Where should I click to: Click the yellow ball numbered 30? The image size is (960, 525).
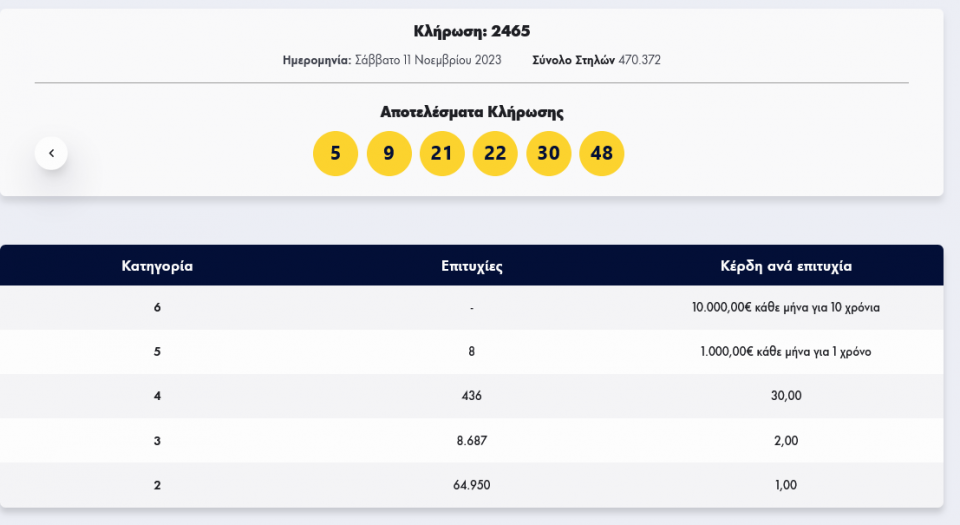(x=549, y=154)
